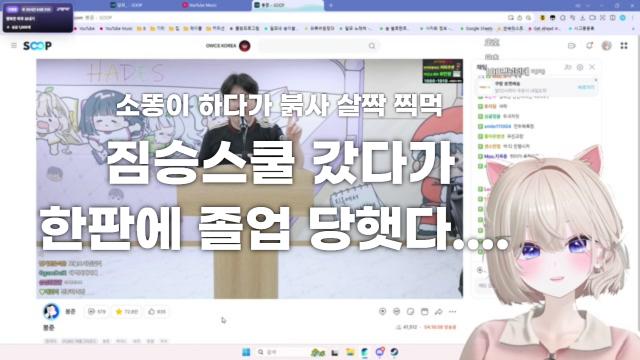The image size is (640, 360).
Task: Click the main live video player
Action: click(249, 179)
